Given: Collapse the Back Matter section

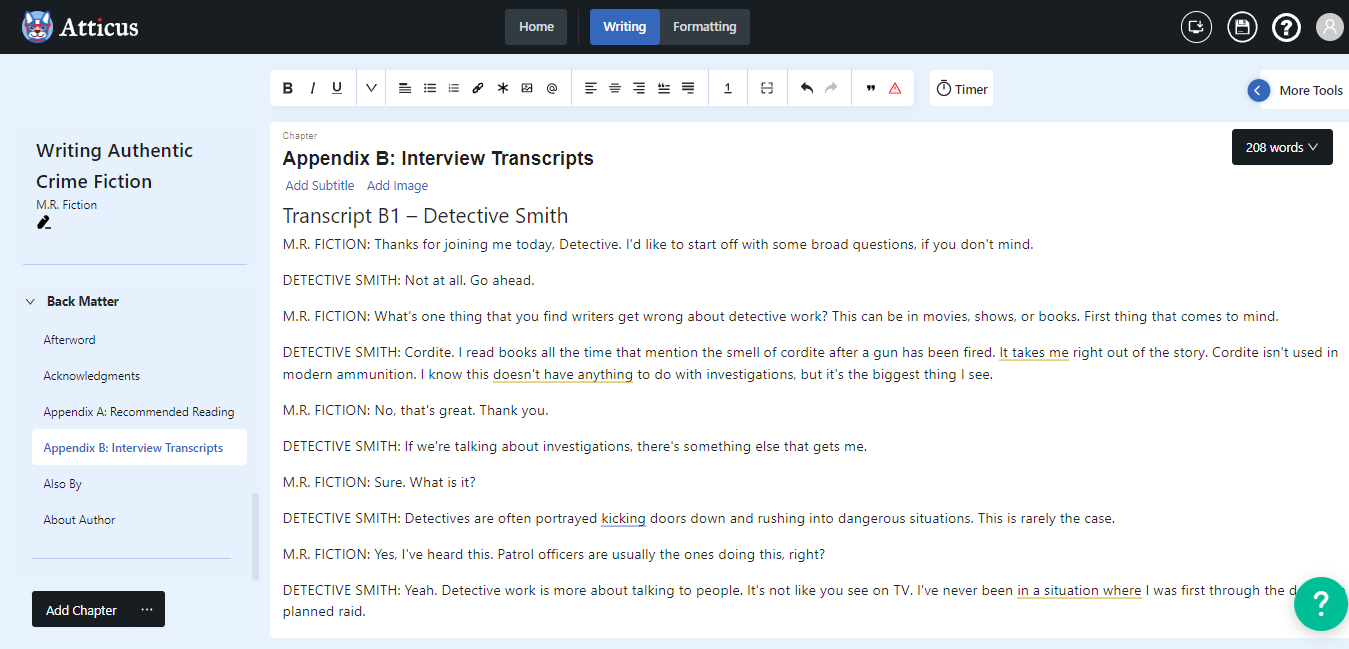Looking at the screenshot, I should (31, 301).
